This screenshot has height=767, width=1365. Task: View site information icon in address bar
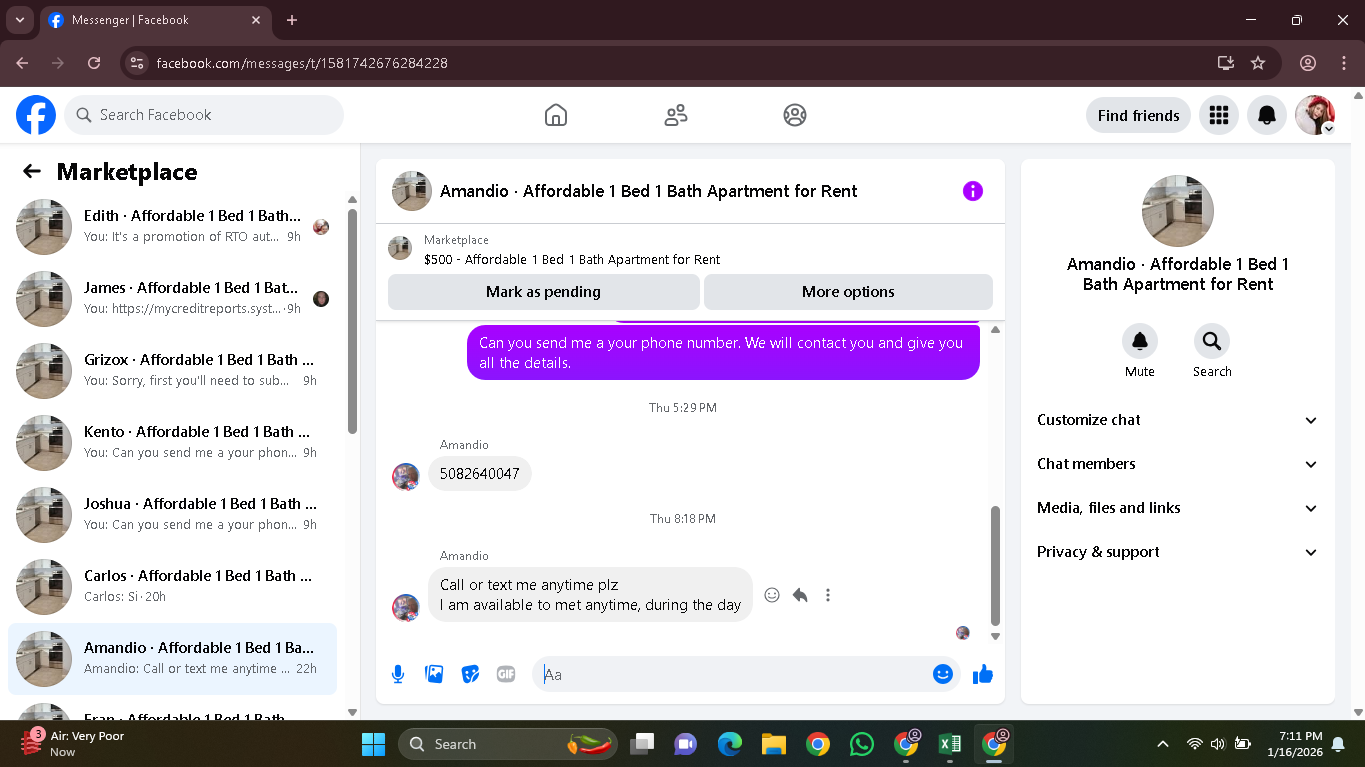pyautogui.click(x=138, y=63)
